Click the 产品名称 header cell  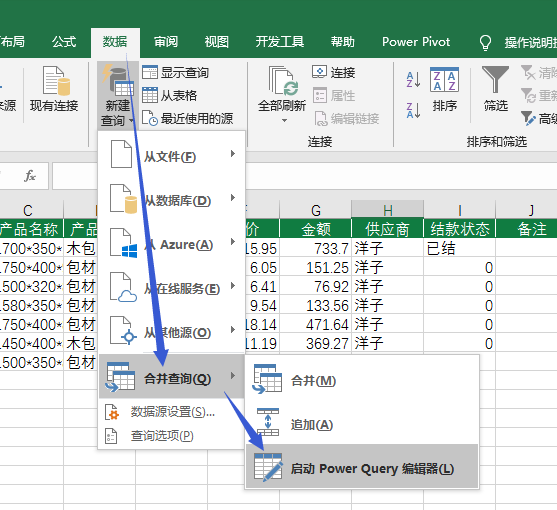pyautogui.click(x=31, y=229)
